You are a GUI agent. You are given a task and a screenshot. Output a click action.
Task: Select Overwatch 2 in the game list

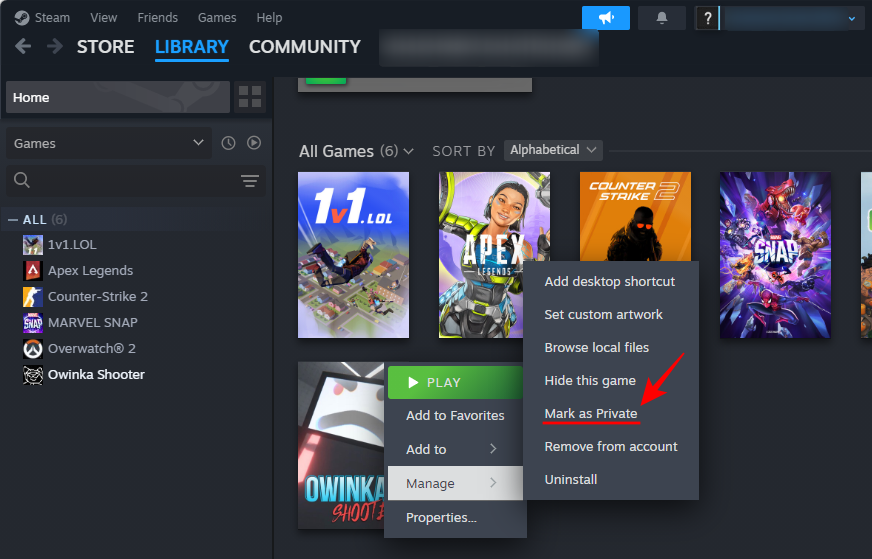click(x=92, y=348)
